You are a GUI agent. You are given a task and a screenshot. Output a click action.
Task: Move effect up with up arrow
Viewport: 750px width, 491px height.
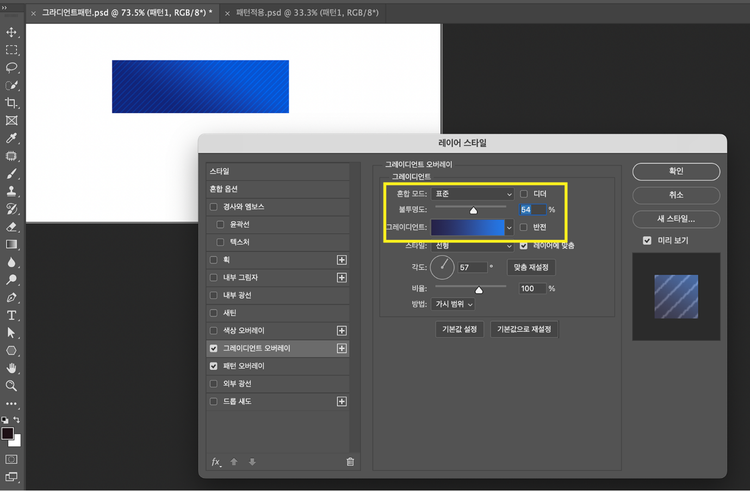click(x=234, y=462)
